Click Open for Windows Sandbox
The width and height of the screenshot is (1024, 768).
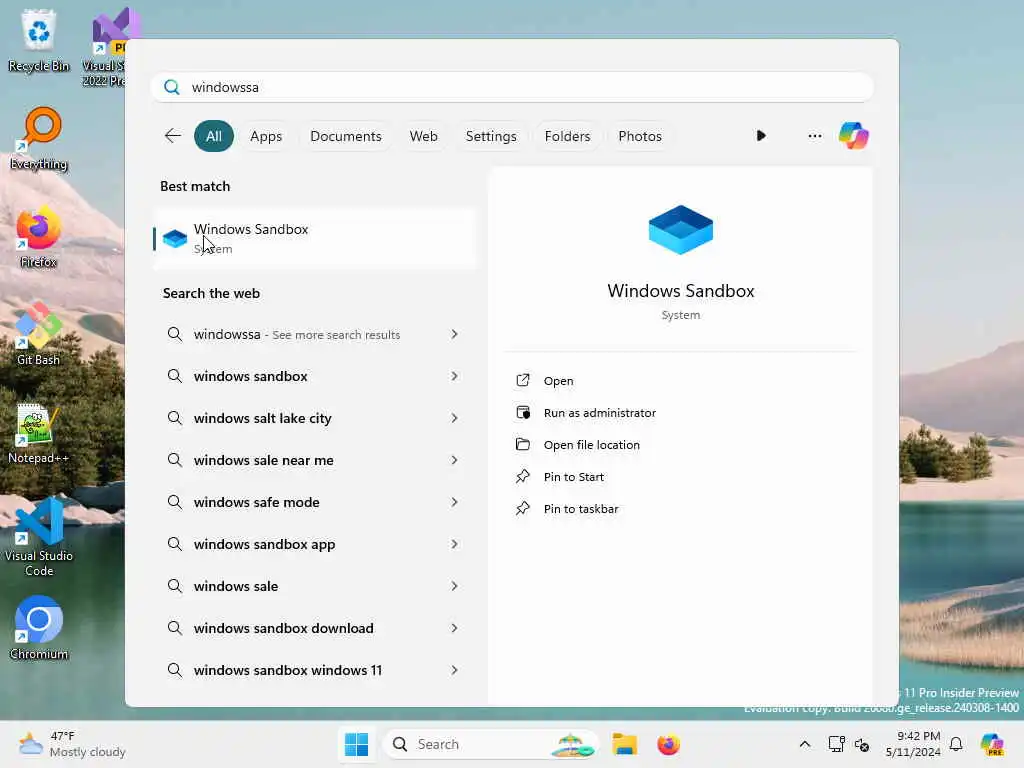point(558,381)
